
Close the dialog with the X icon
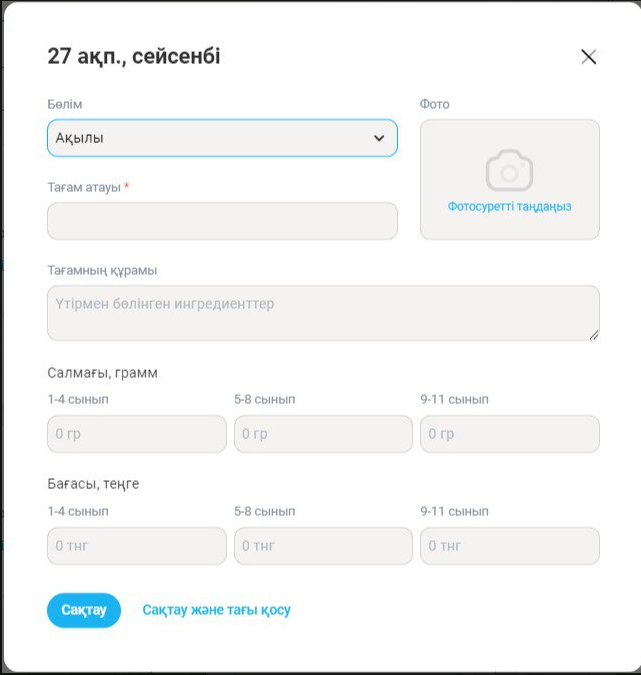[x=588, y=57]
